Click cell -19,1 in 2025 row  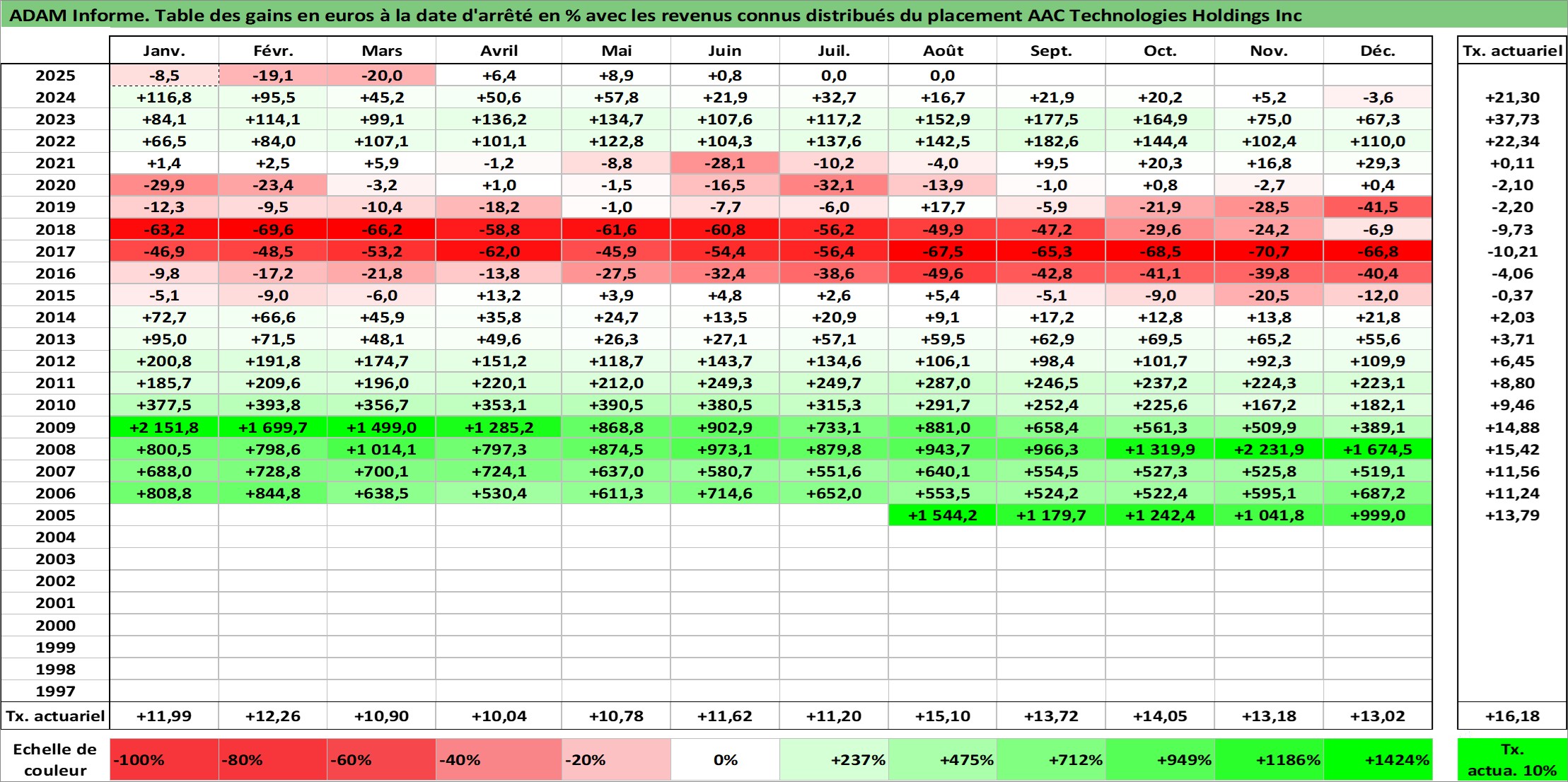click(x=273, y=76)
